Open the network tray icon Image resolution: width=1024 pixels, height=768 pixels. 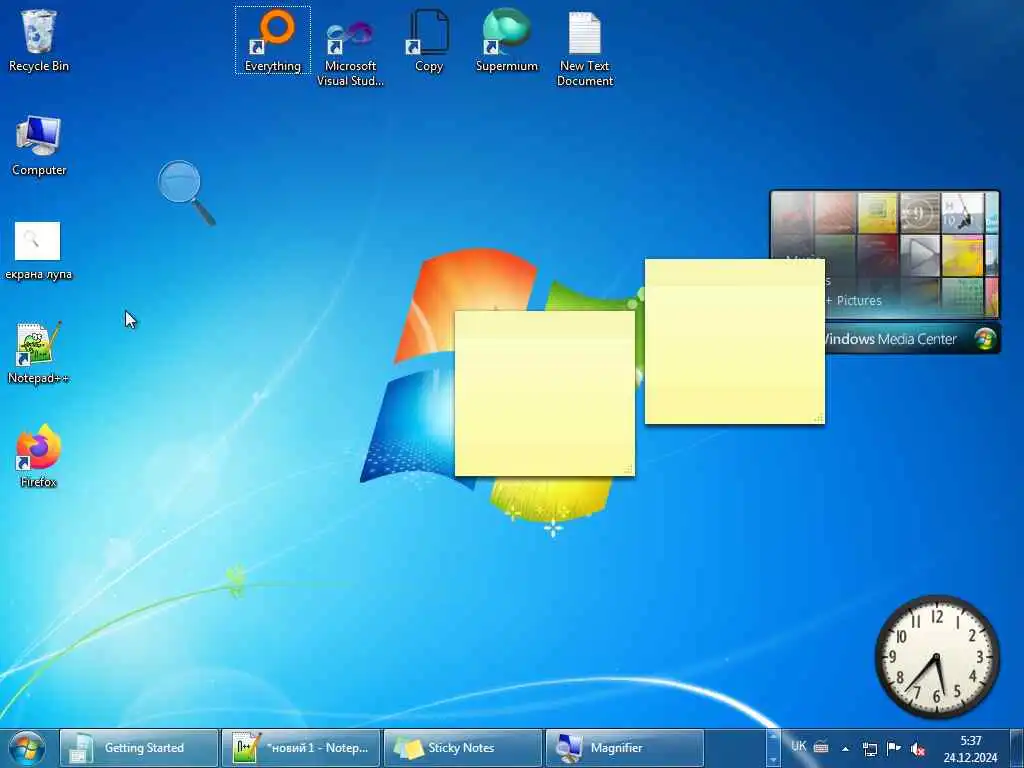tap(869, 748)
